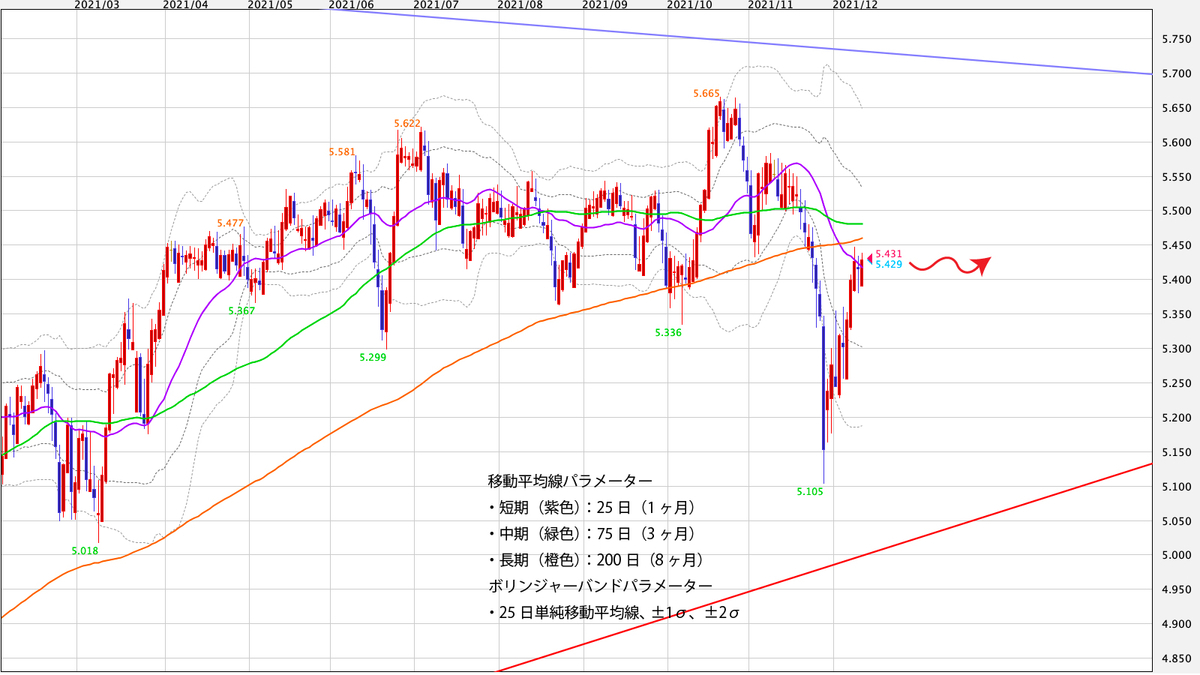Select the 2021/06 date label
1200x675 pixels.
350,5
